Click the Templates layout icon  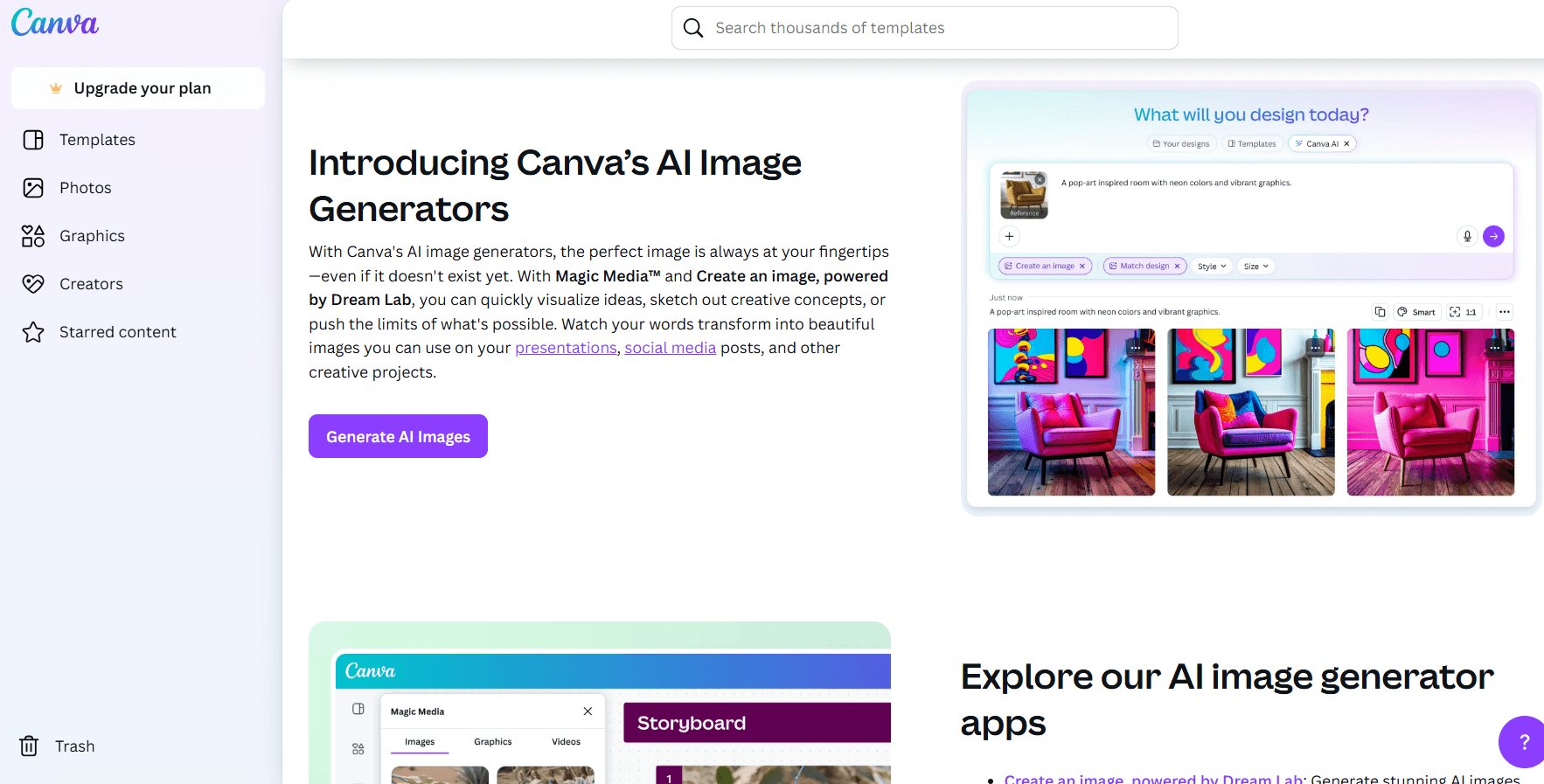(33, 140)
